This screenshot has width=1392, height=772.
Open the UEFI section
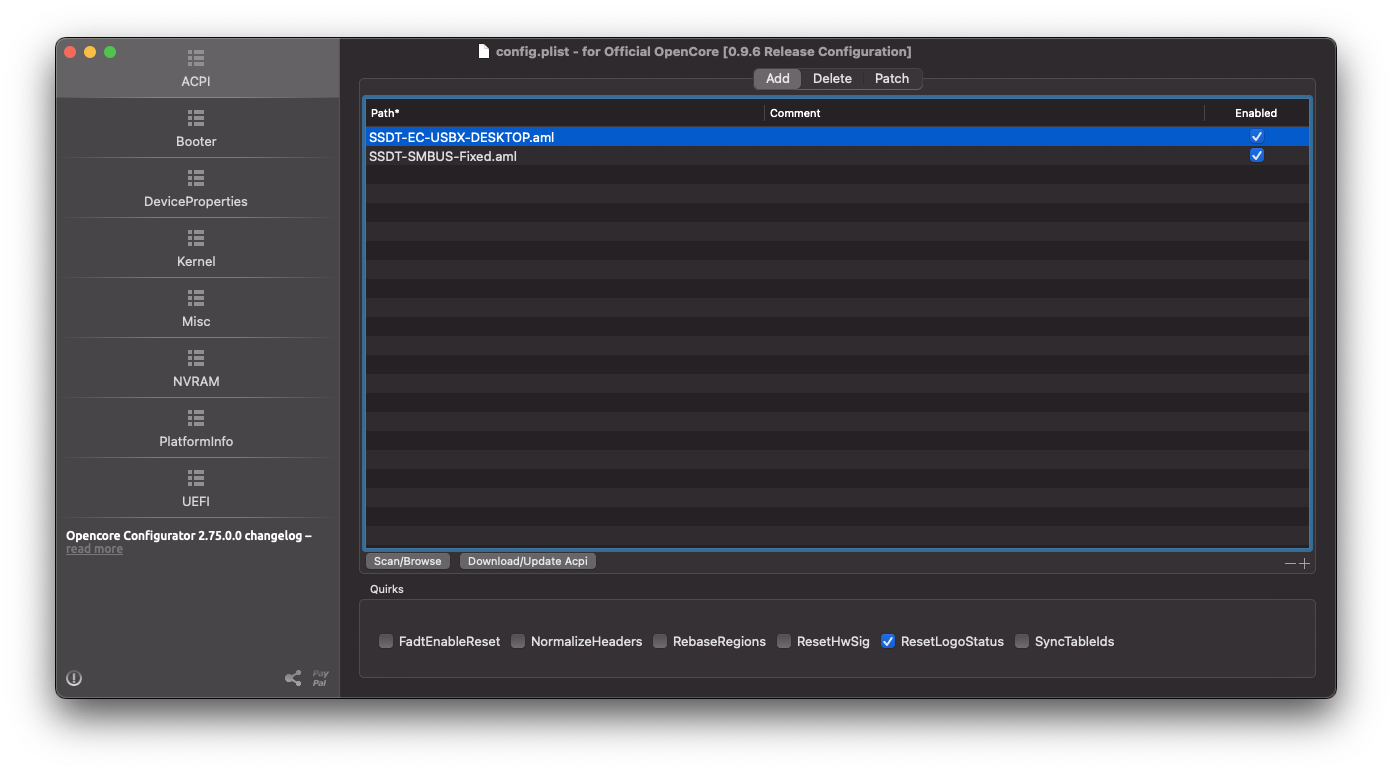(x=196, y=488)
